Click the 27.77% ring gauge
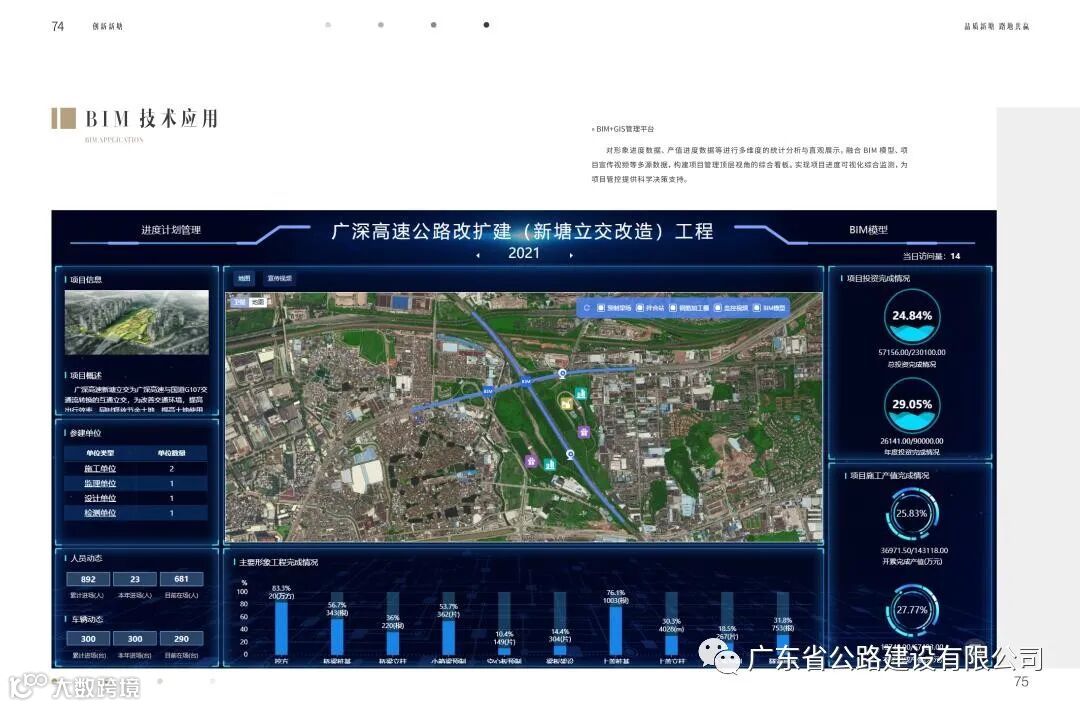This screenshot has width=1080, height=707. (x=911, y=610)
